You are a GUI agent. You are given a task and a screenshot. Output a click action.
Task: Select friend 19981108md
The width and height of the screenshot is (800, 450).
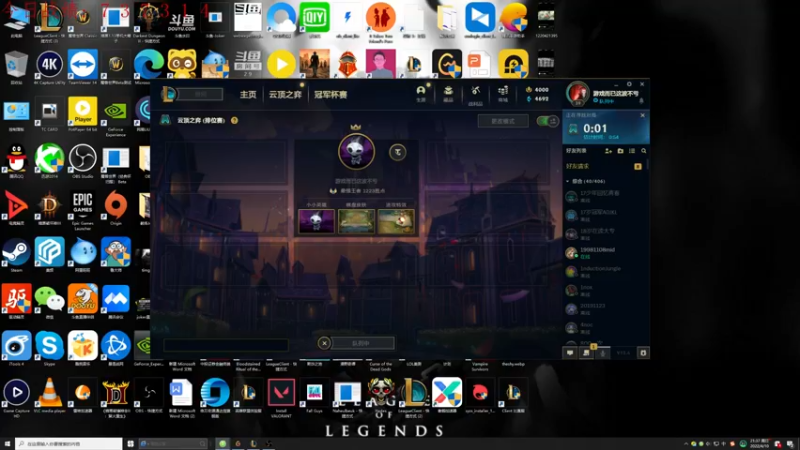[x=604, y=253]
